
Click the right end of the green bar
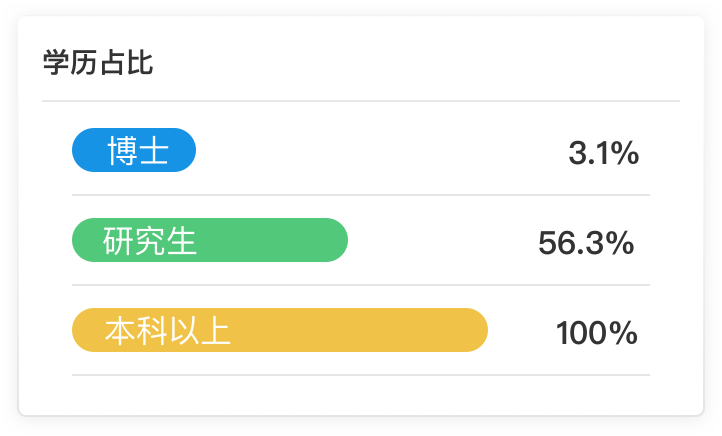click(338, 240)
